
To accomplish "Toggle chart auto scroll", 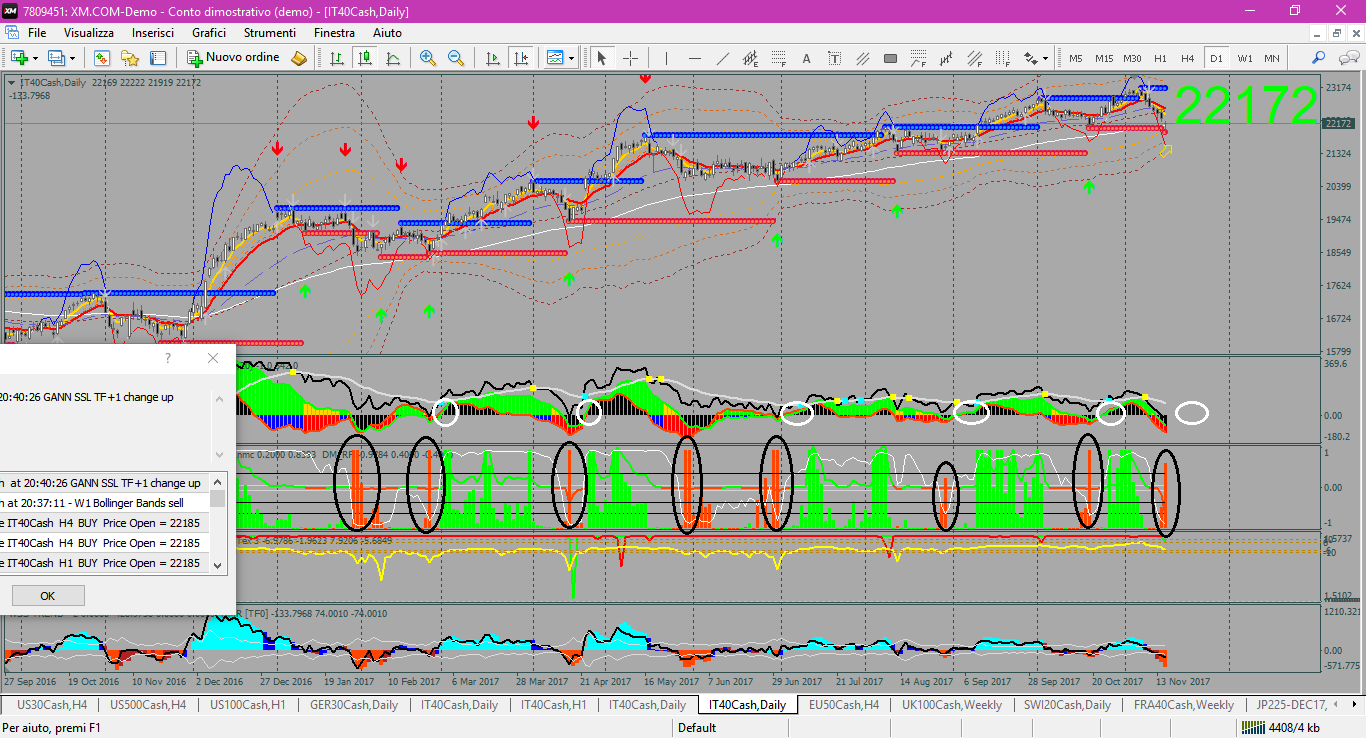I will (x=492, y=58).
